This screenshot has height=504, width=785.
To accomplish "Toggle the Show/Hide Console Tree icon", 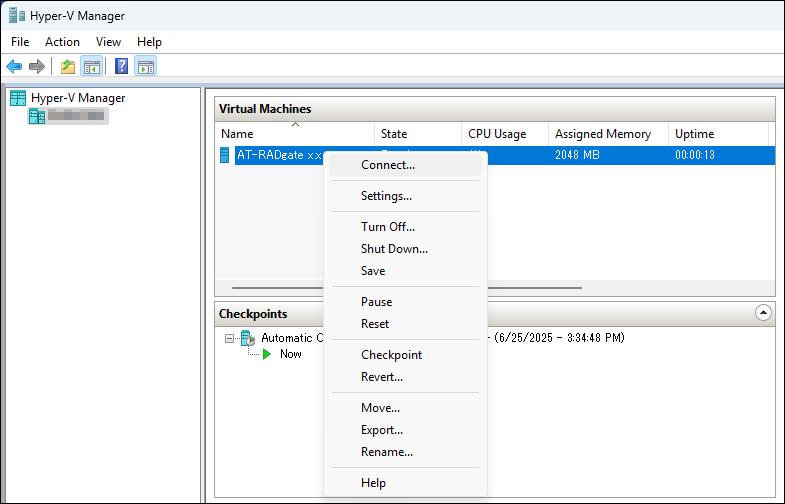I will [x=91, y=67].
